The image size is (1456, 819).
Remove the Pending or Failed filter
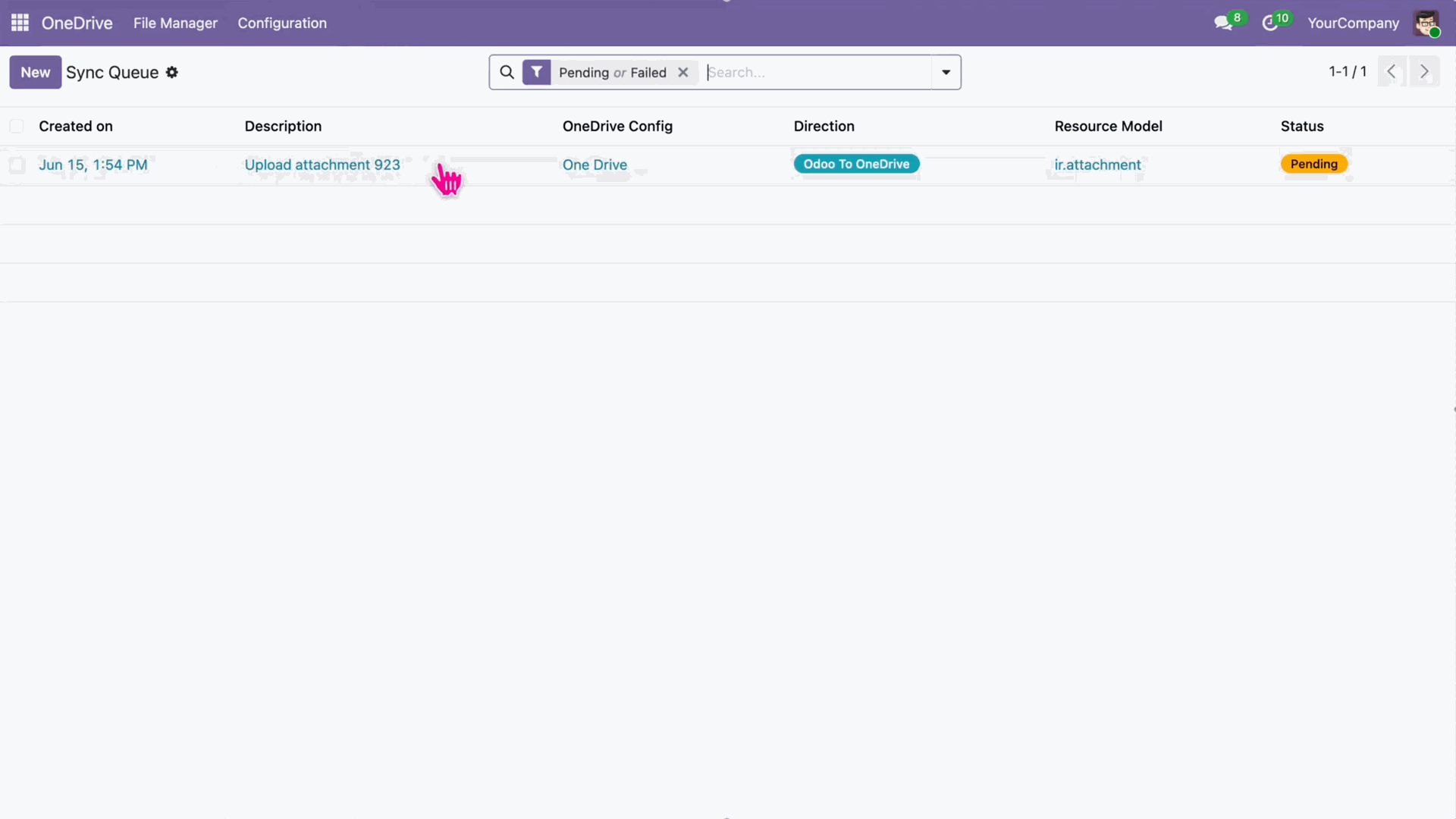[x=683, y=72]
